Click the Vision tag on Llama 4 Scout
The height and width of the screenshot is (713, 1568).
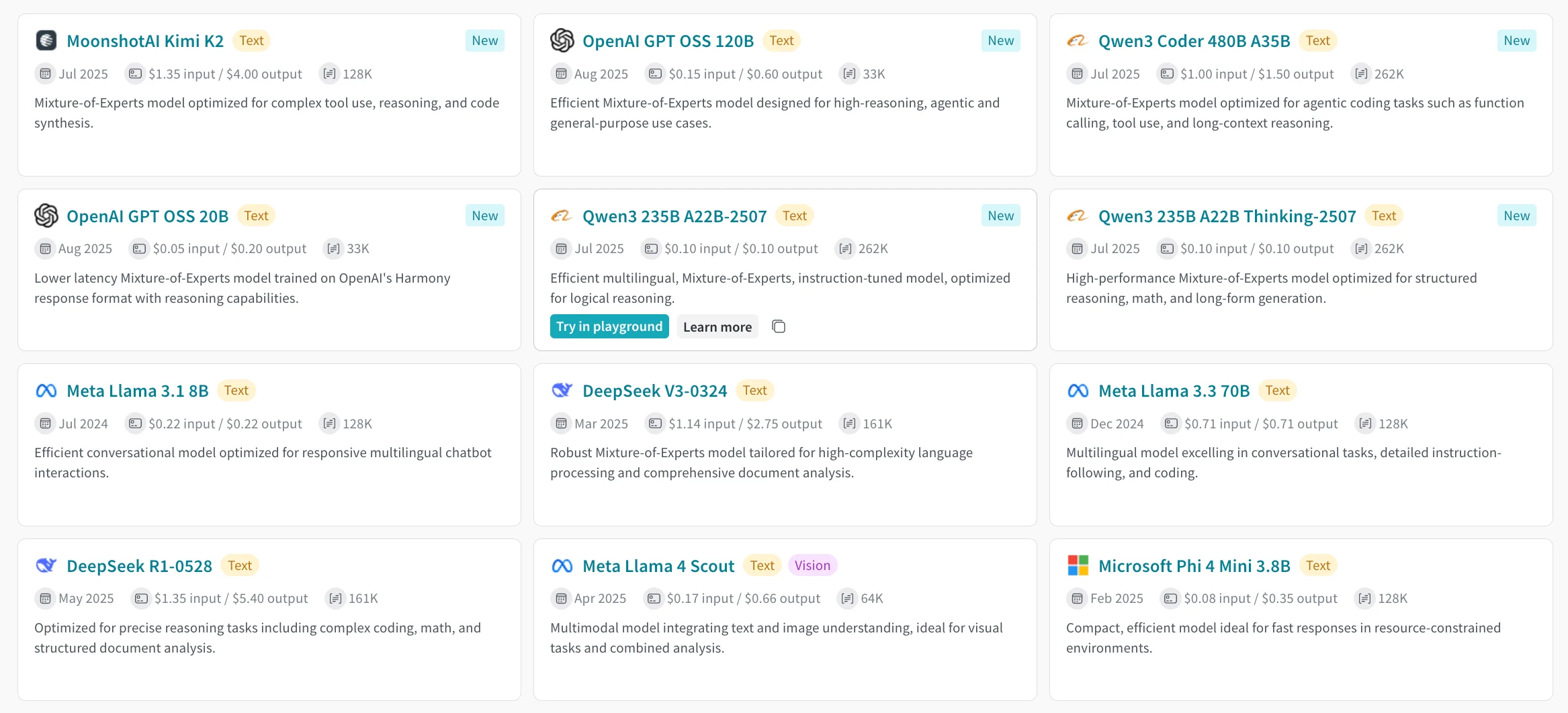point(812,565)
